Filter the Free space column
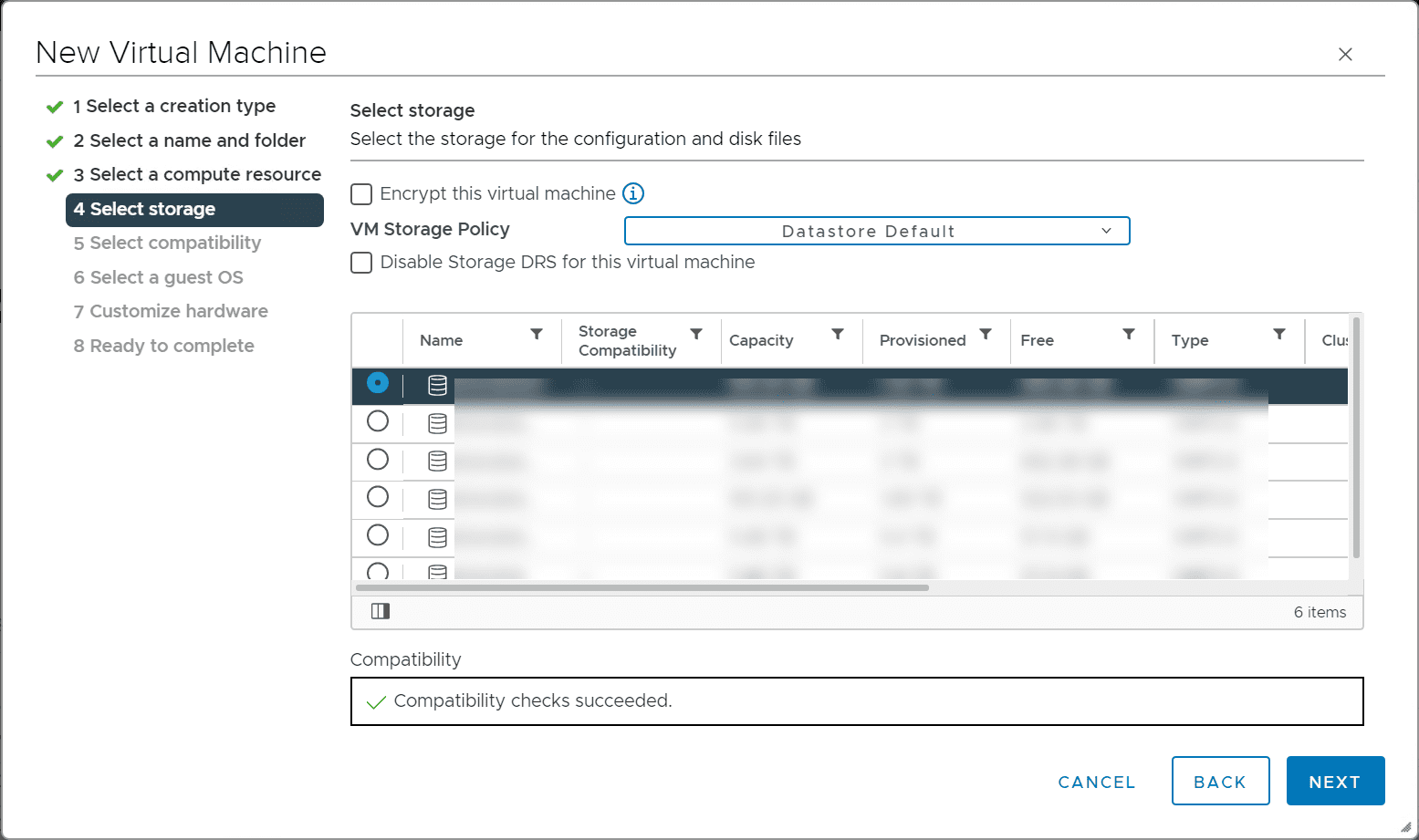Image resolution: width=1419 pixels, height=840 pixels. coord(1129,334)
